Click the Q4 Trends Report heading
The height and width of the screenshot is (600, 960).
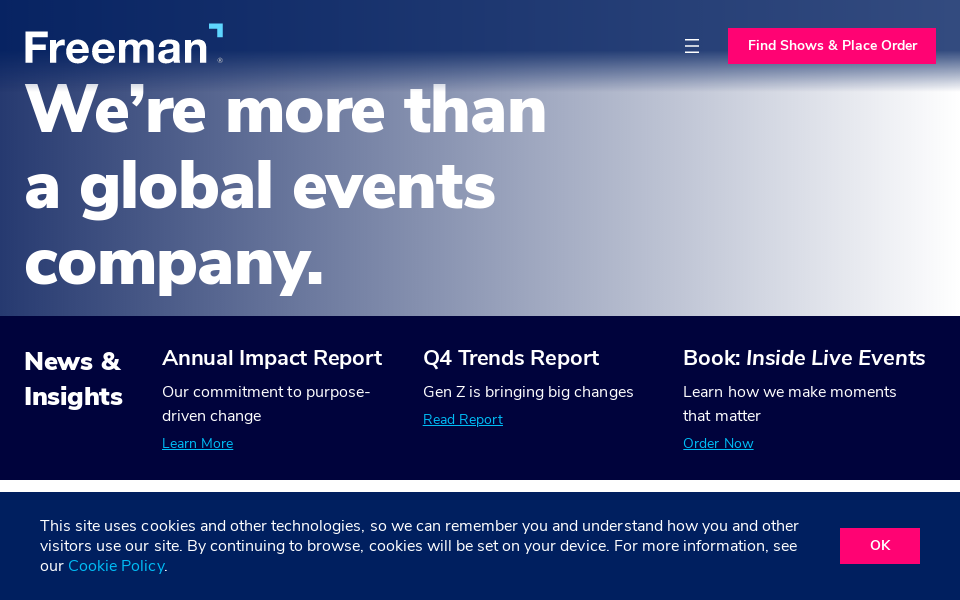pos(510,358)
